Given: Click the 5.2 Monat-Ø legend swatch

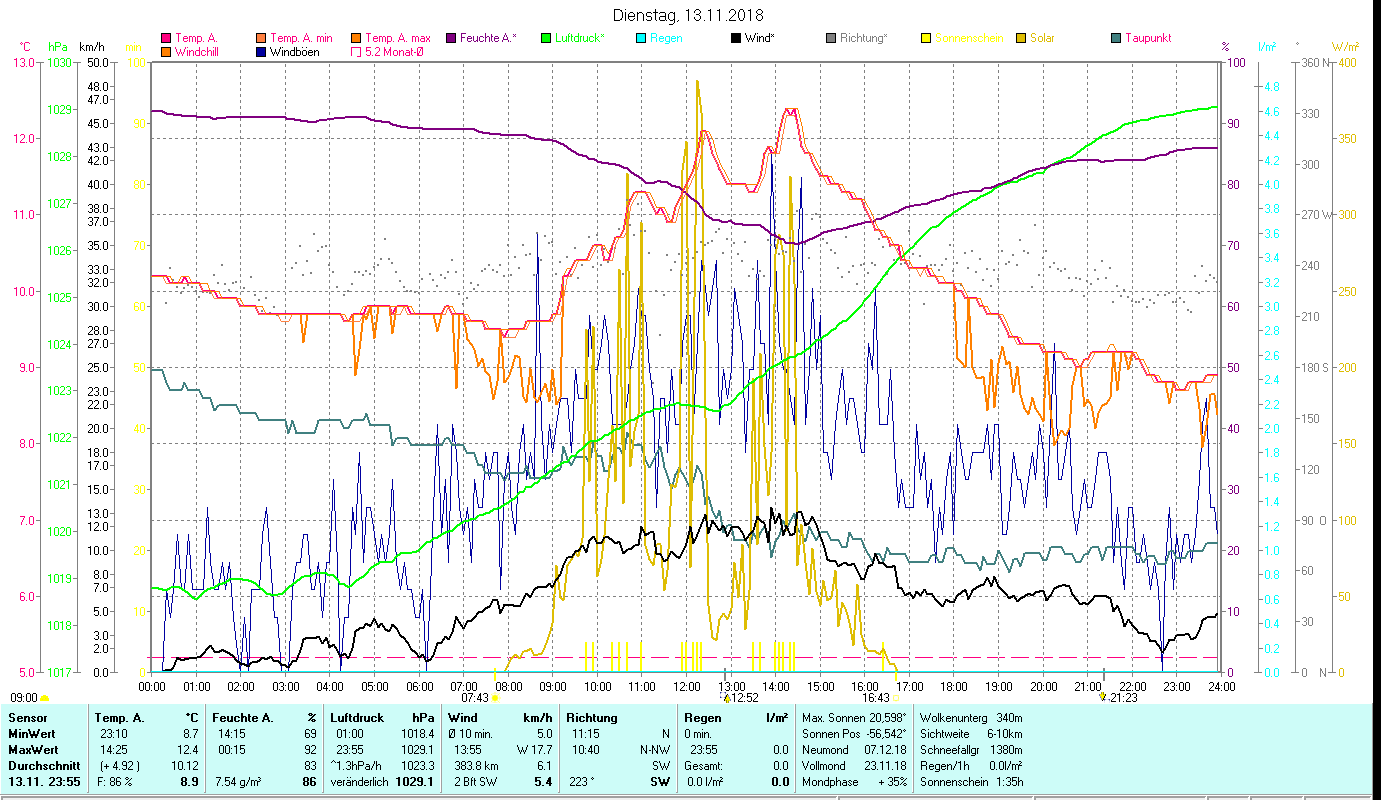Looking at the screenshot, I should point(357,52).
